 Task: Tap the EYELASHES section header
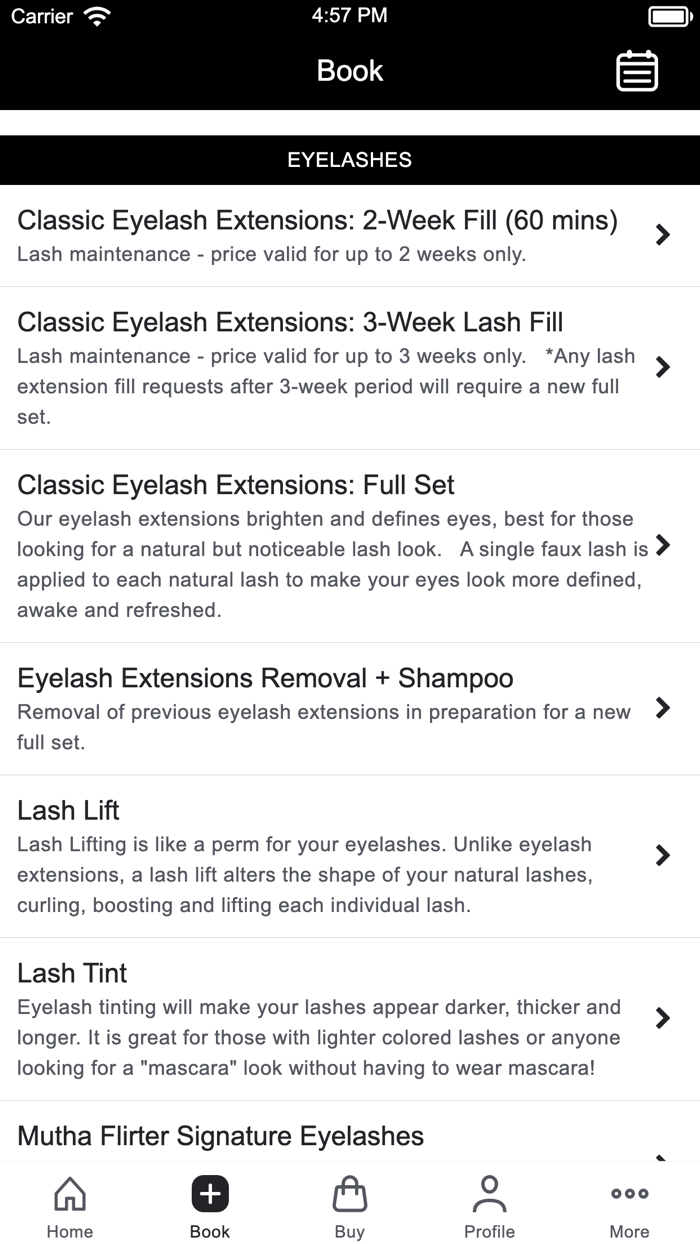(x=350, y=160)
